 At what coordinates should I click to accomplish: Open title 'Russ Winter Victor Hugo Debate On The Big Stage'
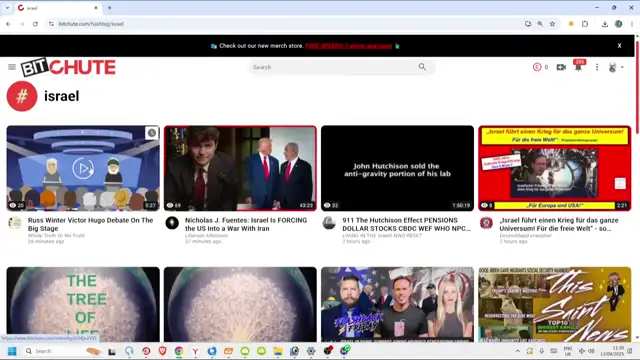click(90, 224)
